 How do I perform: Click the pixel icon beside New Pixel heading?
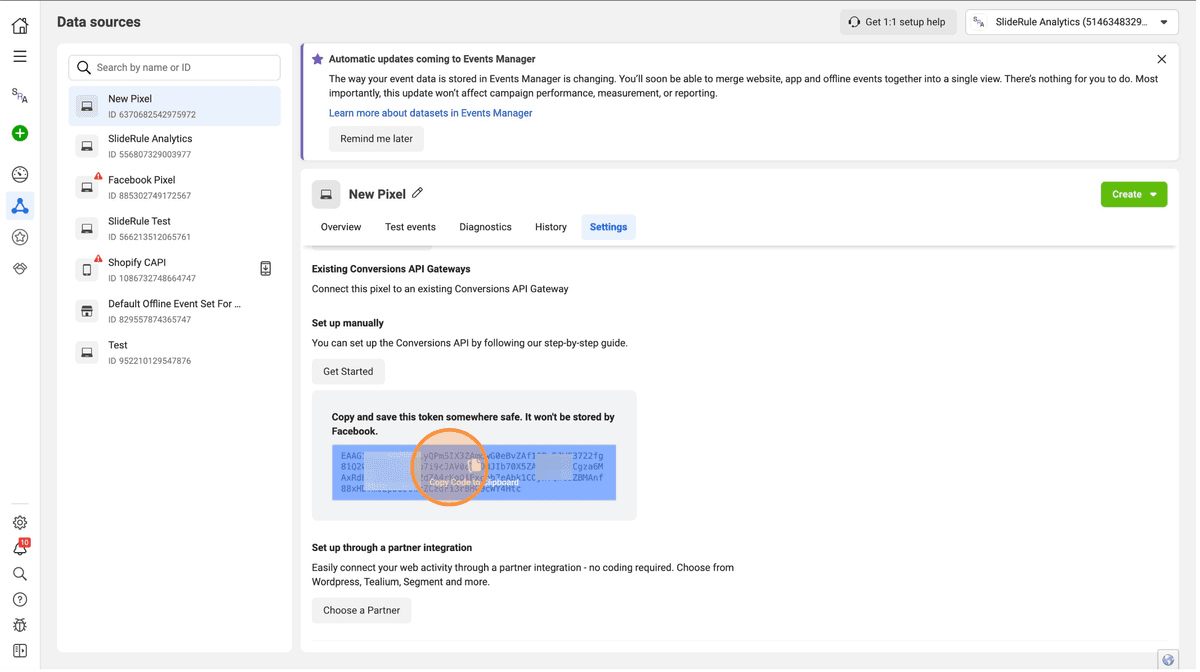coord(326,195)
